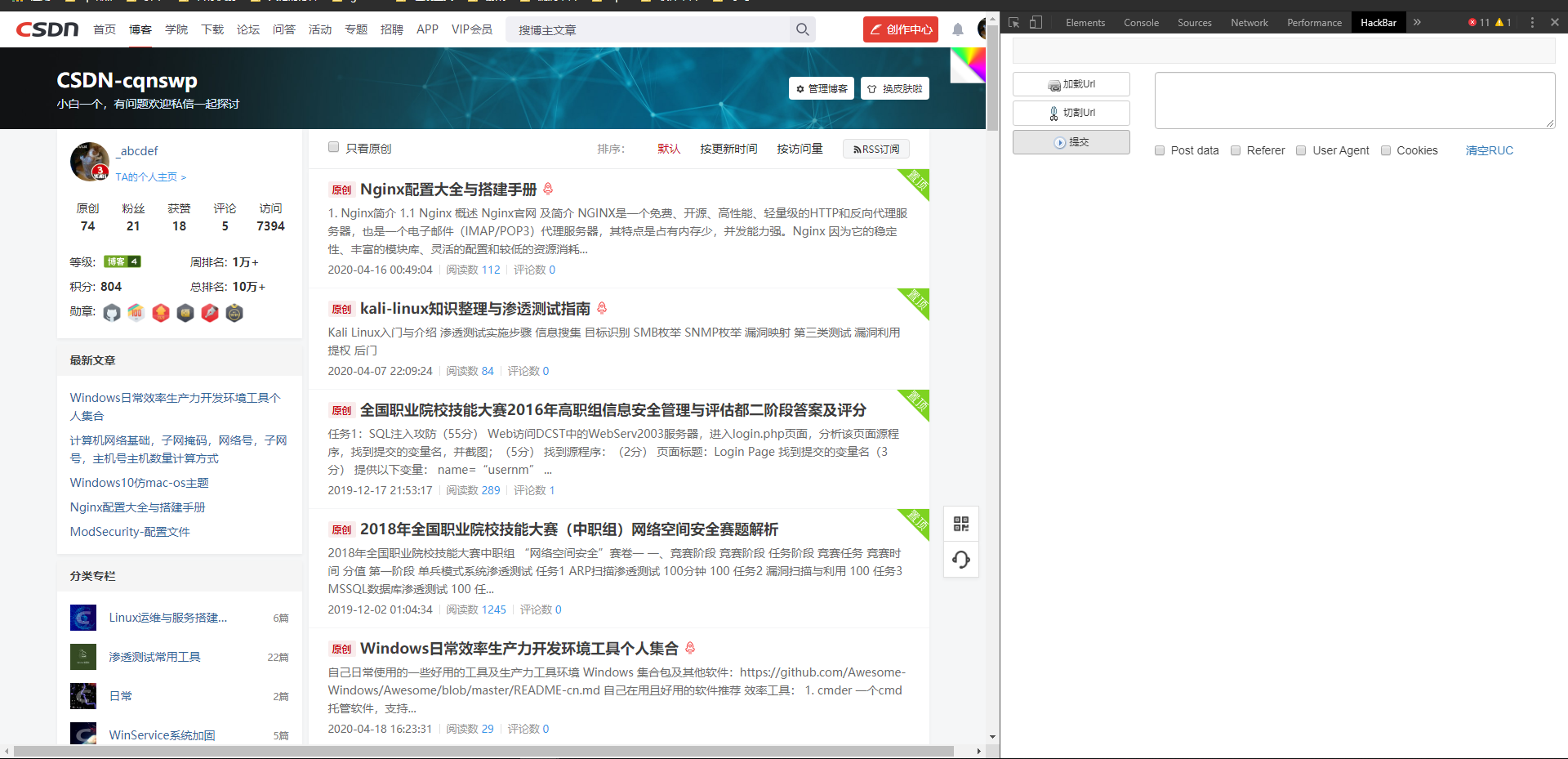Click 加载Url button in HackBar

click(1071, 84)
